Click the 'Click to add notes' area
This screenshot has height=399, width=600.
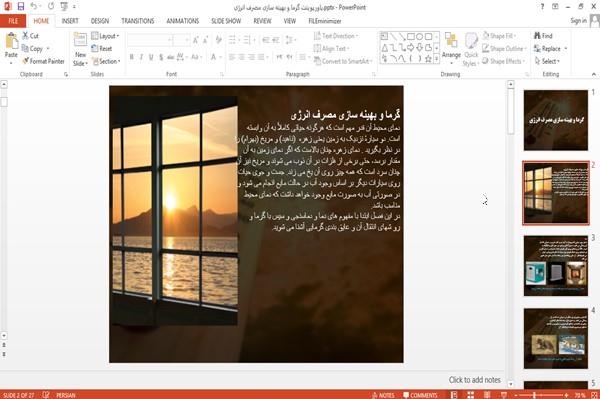click(x=474, y=380)
